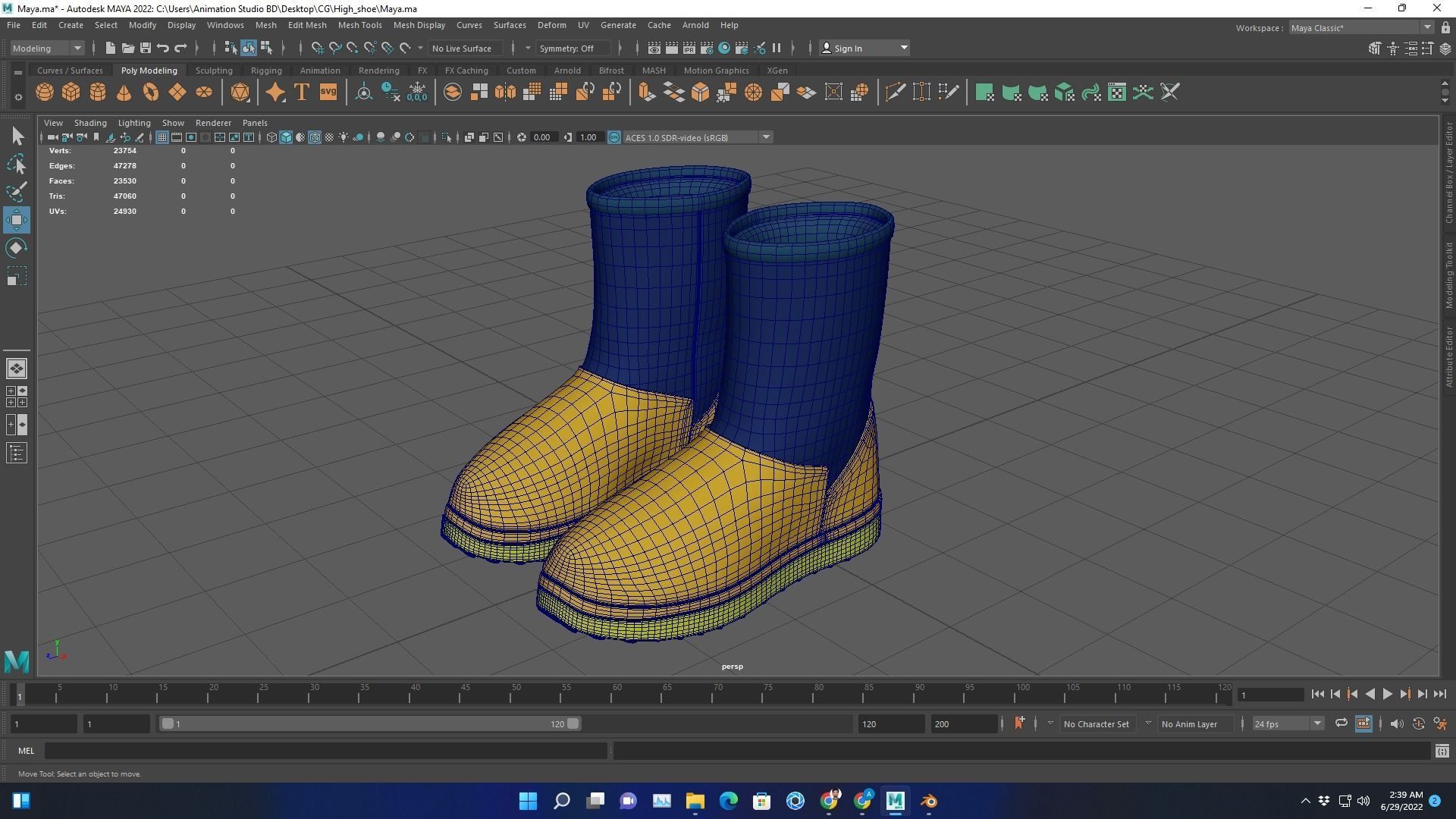The height and width of the screenshot is (819, 1456).
Task: Open the ACES 1.0 SDR-video view transform dropdown
Action: coord(698,137)
